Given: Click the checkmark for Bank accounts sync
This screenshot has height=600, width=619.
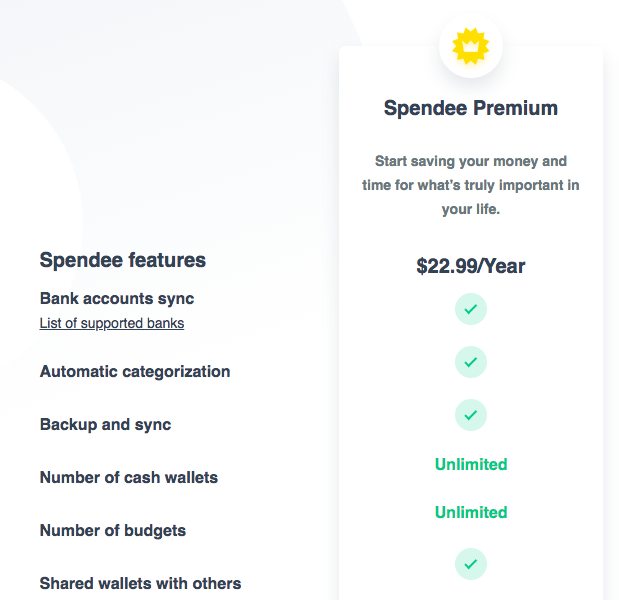Looking at the screenshot, I should 470,309.
